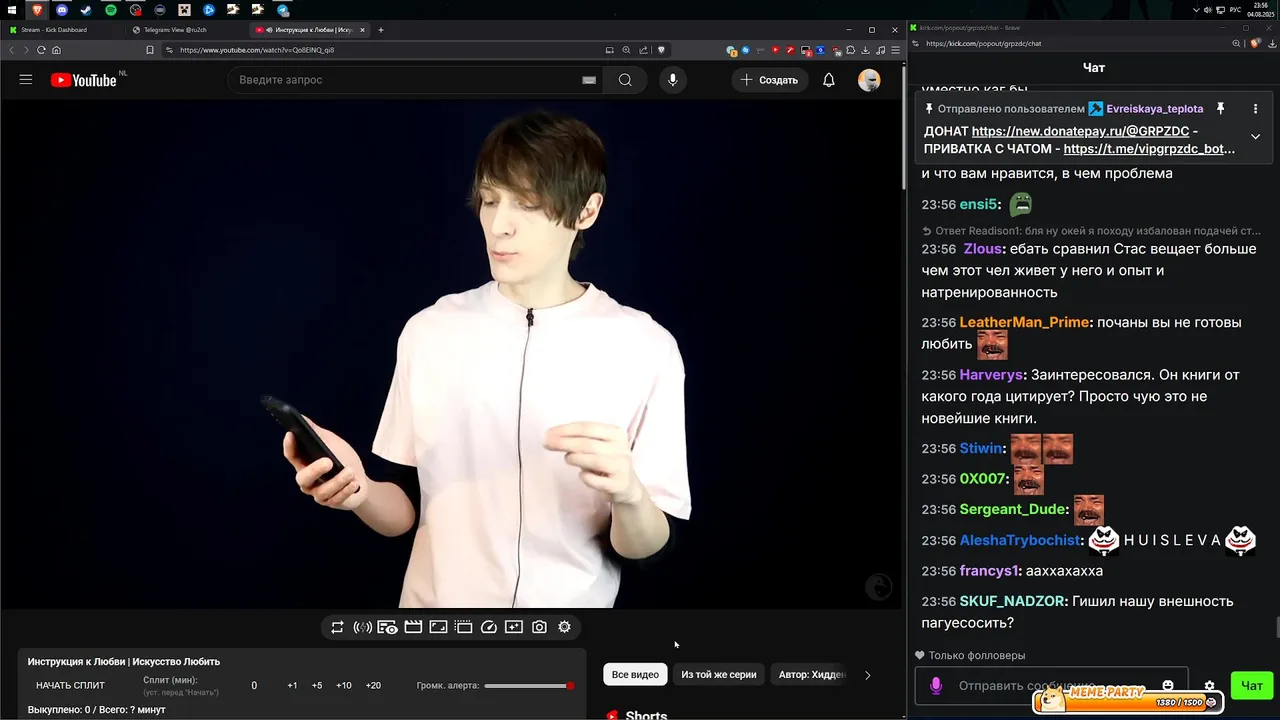This screenshot has width=1280, height=720.
Task: Open the YouTube hamburger guide menu
Action: pyautogui.click(x=26, y=80)
